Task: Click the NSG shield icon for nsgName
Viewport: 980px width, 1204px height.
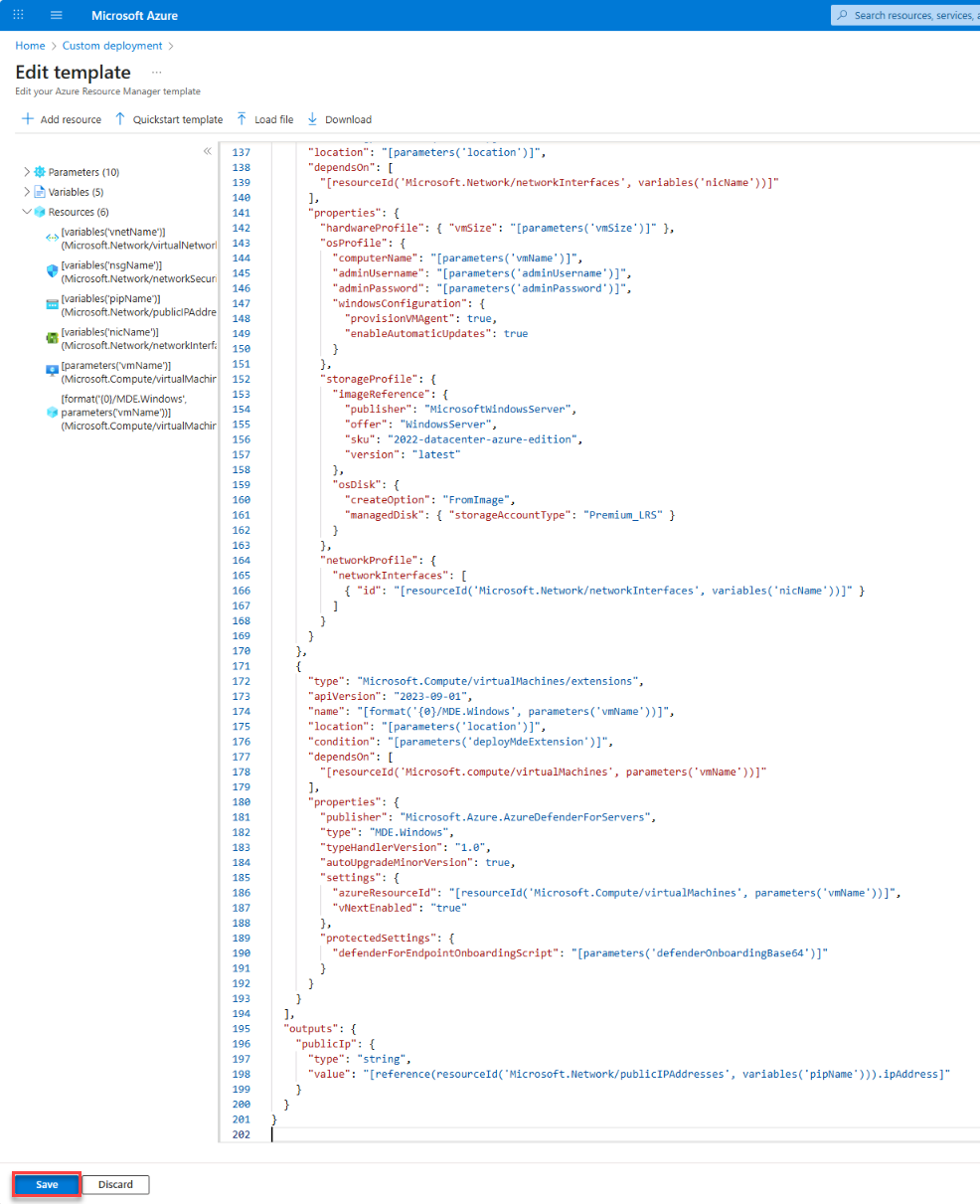Action: pos(52,271)
